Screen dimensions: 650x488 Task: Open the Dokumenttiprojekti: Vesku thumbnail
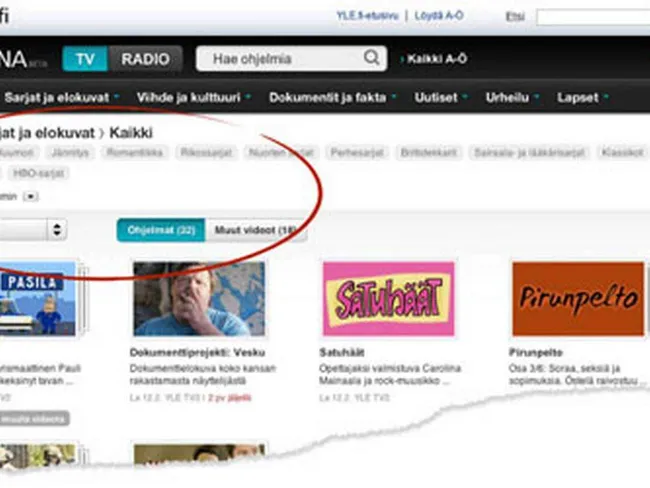(199, 299)
